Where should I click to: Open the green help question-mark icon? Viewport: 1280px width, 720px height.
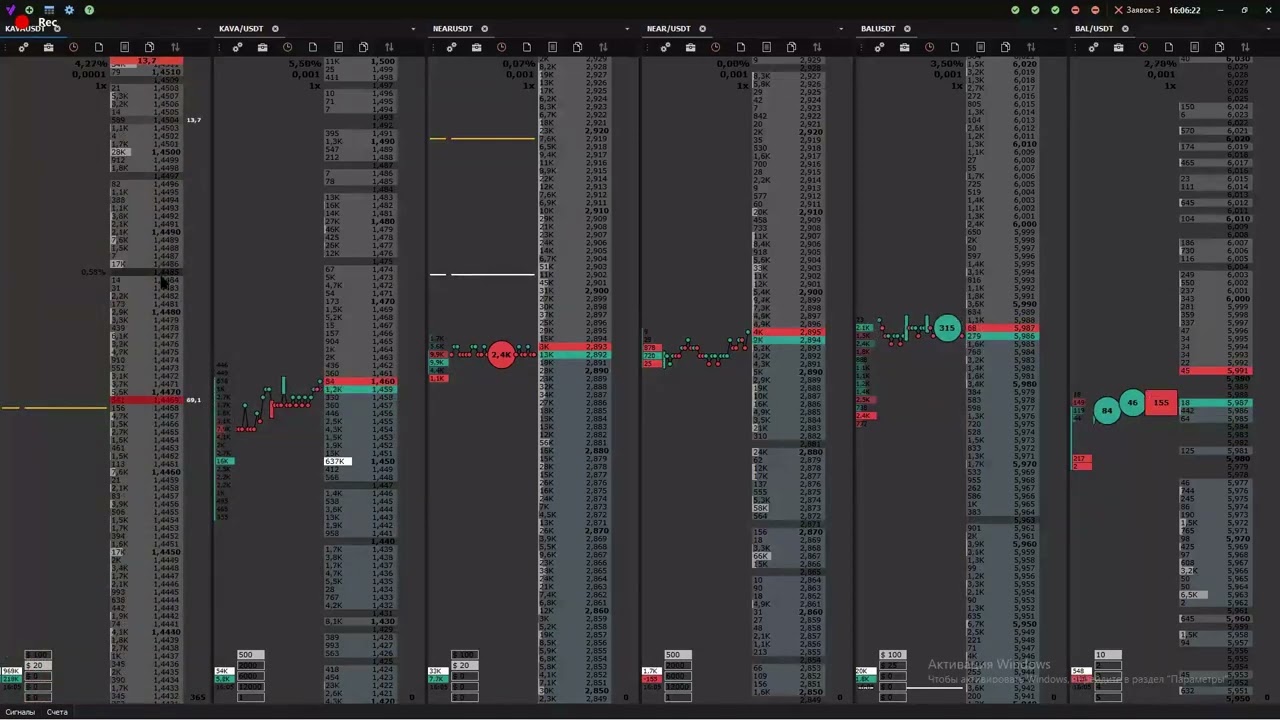(x=89, y=10)
